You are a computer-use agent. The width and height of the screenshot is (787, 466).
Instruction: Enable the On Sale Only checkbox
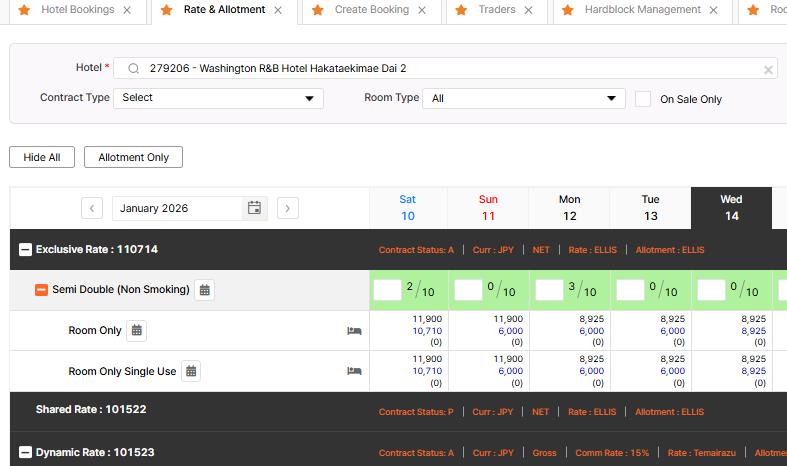click(643, 99)
